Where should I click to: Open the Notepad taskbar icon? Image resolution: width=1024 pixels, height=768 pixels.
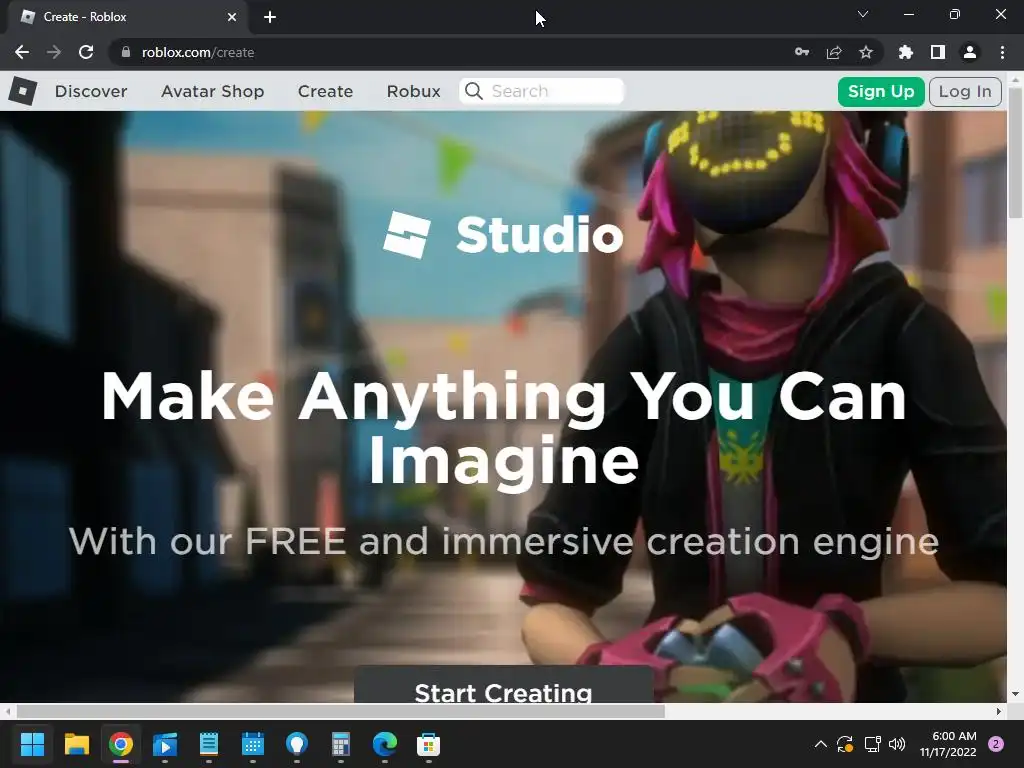(209, 744)
